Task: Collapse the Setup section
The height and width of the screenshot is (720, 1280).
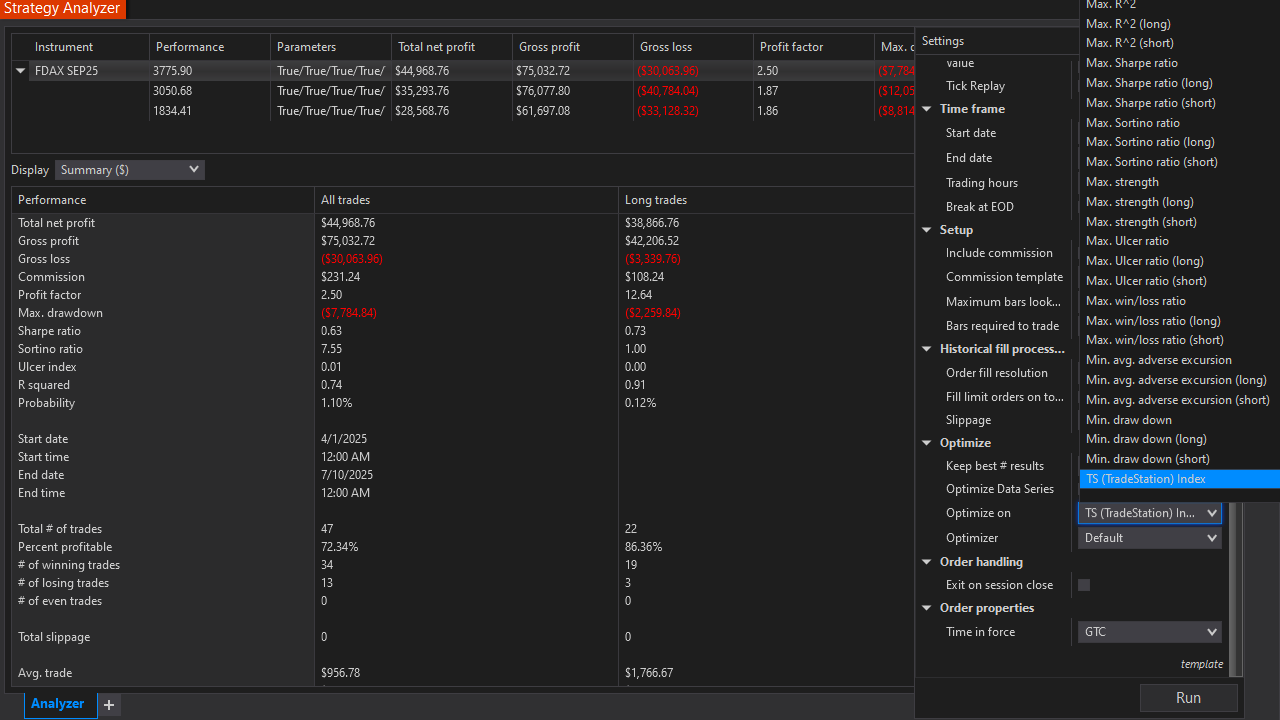Action: click(x=927, y=229)
